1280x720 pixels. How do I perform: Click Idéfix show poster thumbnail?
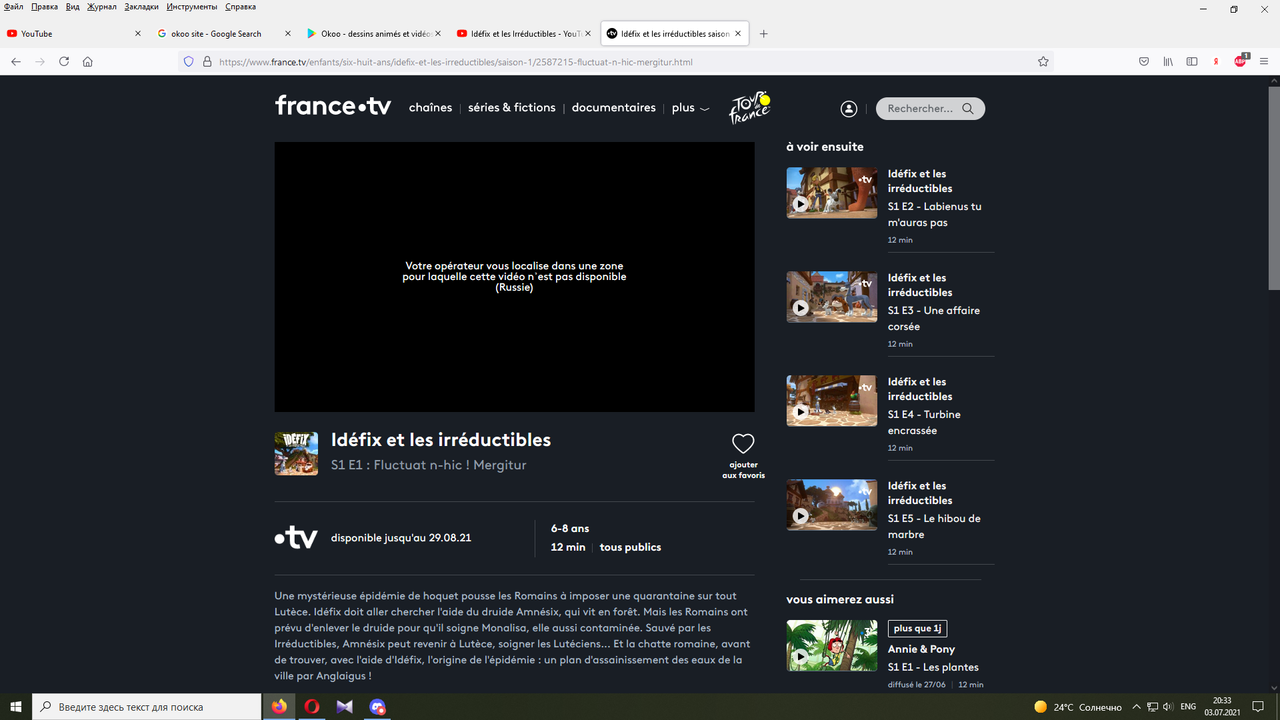coord(296,453)
